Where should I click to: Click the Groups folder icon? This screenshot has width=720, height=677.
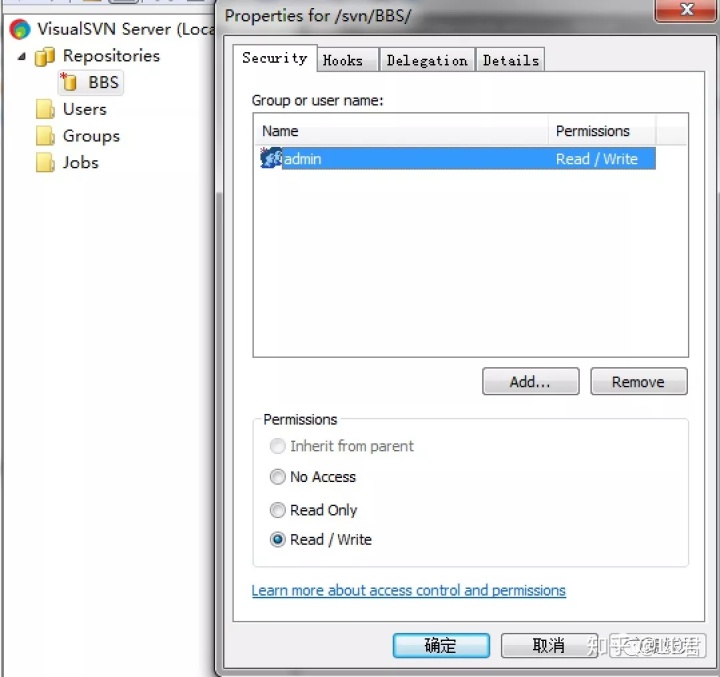pyautogui.click(x=45, y=136)
